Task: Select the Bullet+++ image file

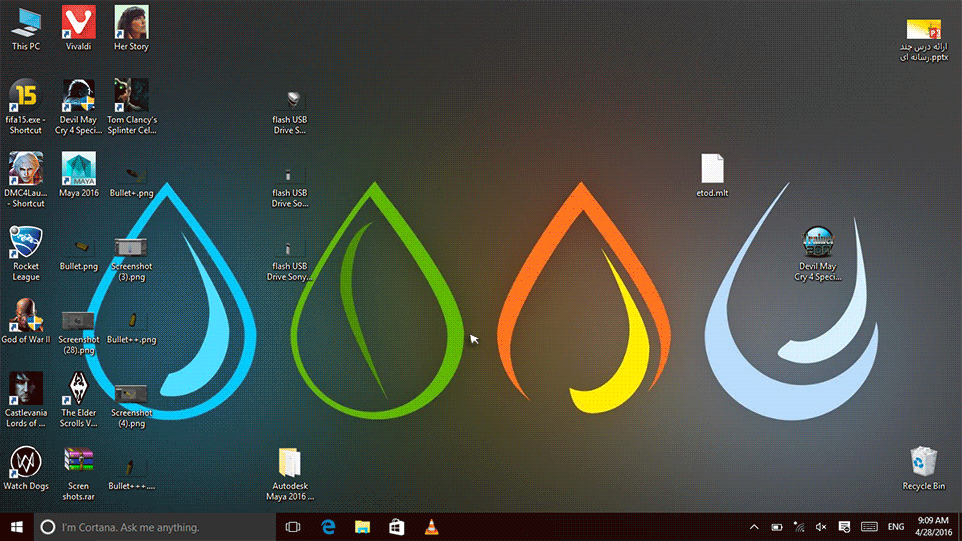Action: click(x=131, y=474)
